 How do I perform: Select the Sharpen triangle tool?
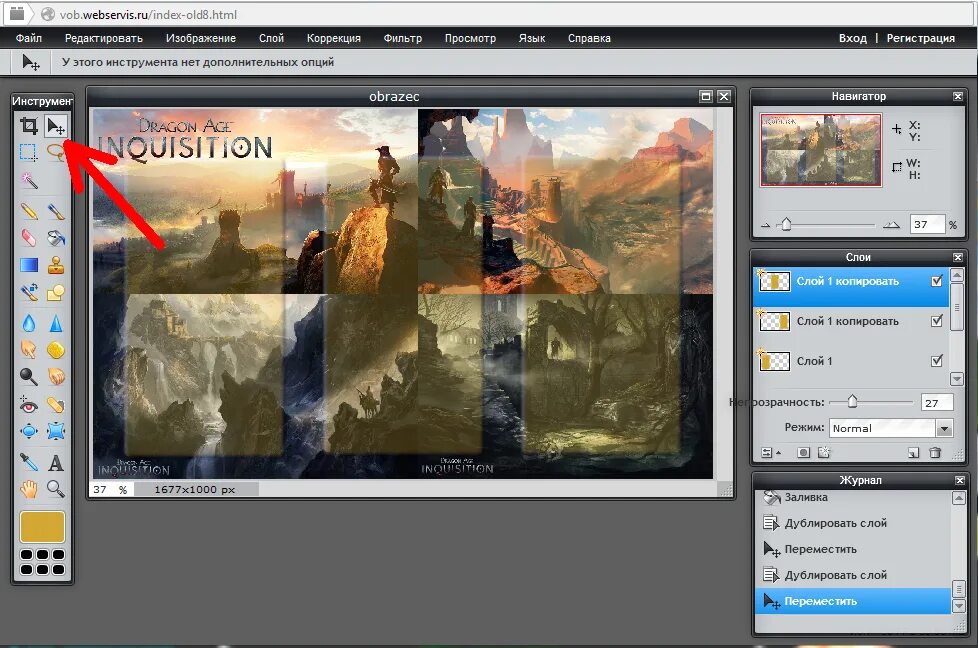[x=56, y=322]
